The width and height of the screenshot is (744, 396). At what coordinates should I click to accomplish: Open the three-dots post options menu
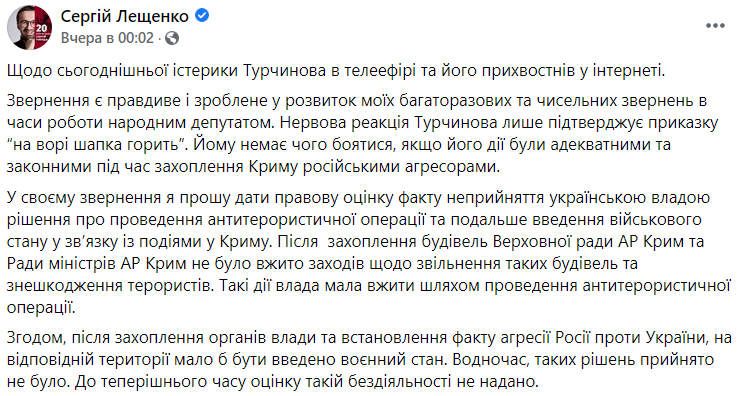715,26
